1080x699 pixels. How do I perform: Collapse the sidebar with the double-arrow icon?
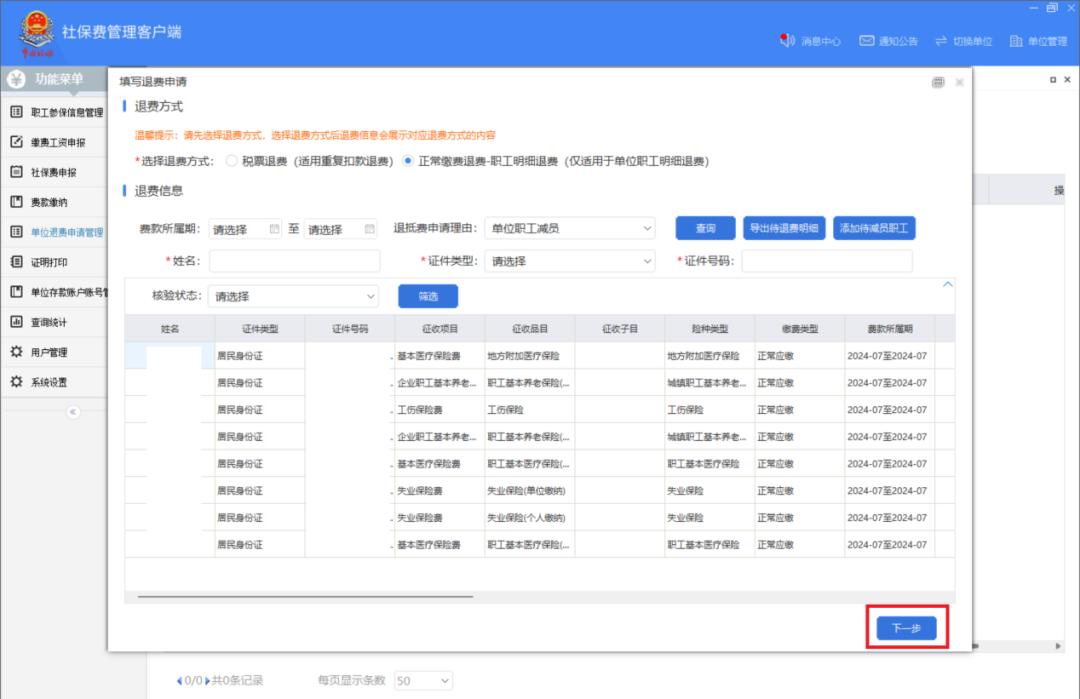pyautogui.click(x=73, y=412)
